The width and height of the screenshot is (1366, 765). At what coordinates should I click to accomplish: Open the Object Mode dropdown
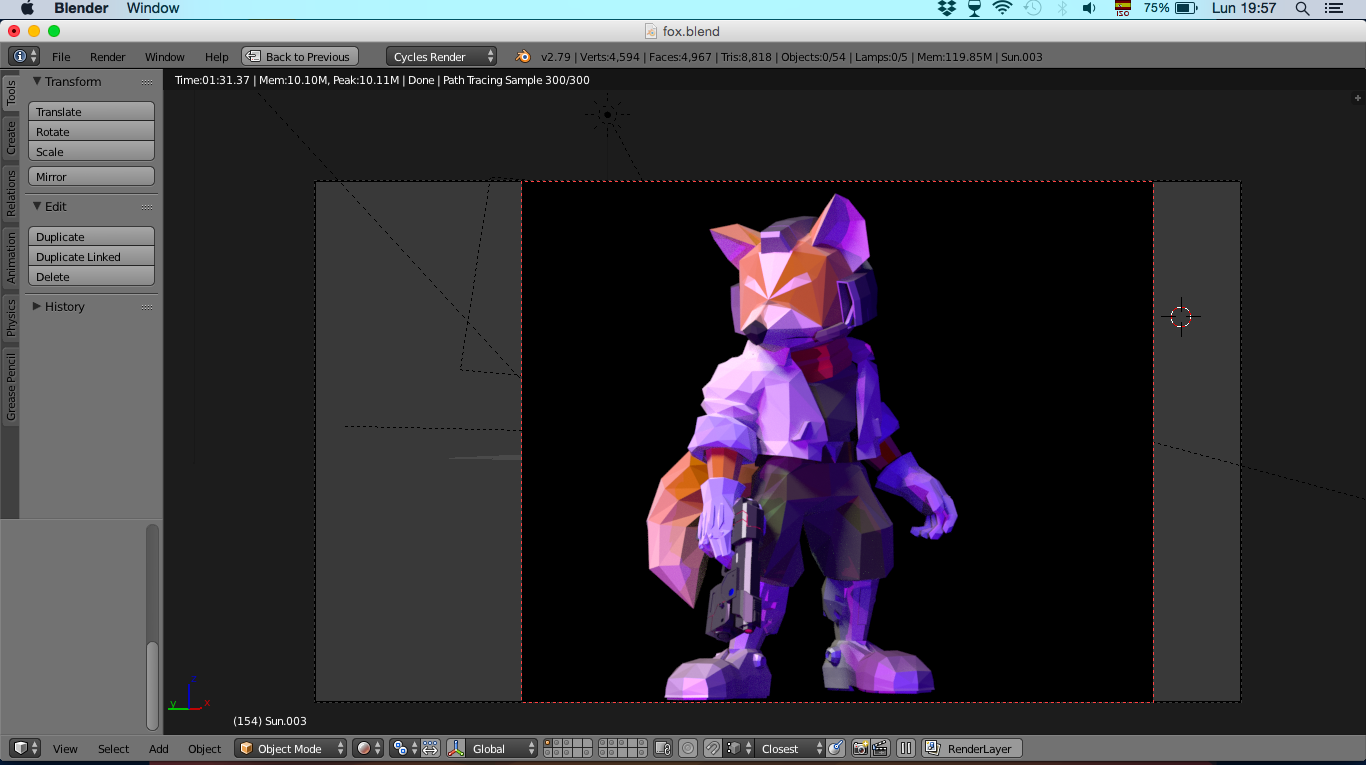click(290, 748)
